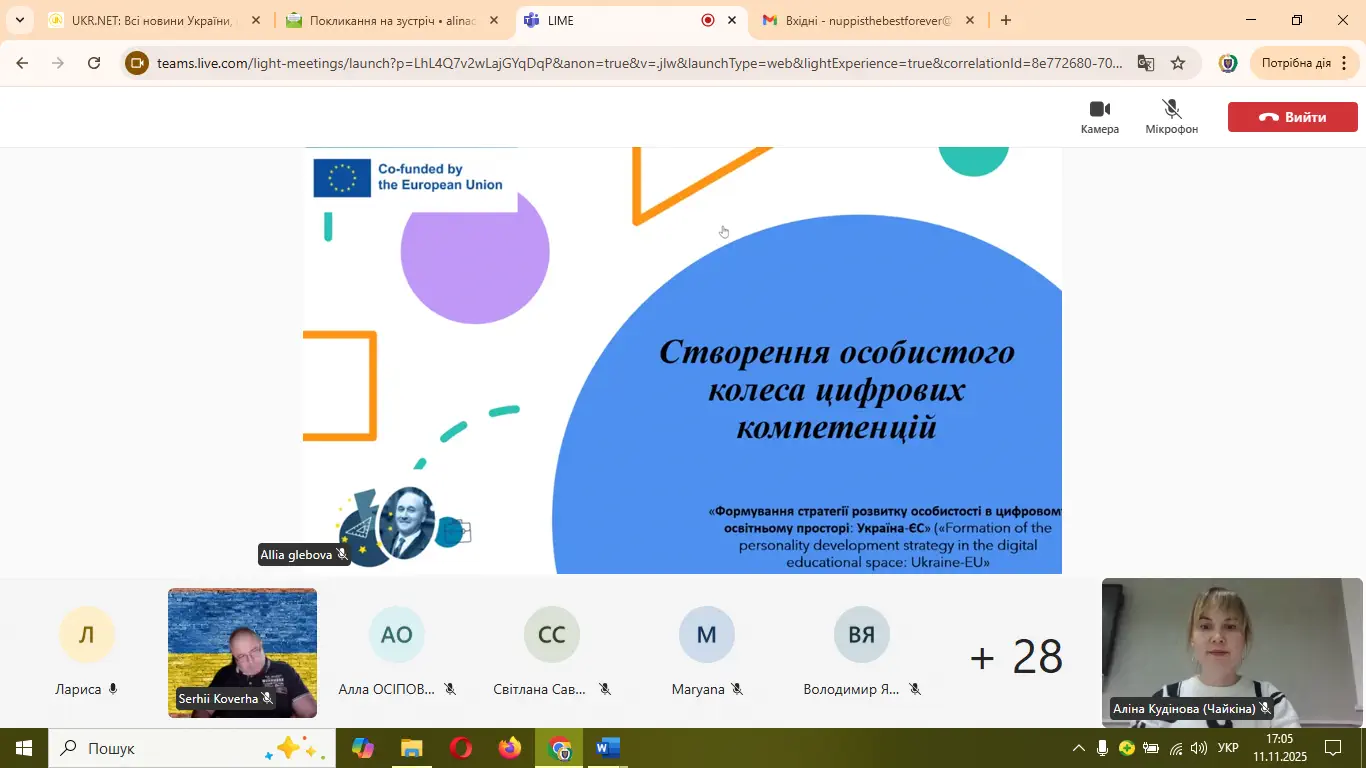The height and width of the screenshot is (768, 1366).
Task: Leave the meeting with Вийти button
Action: [1292, 117]
